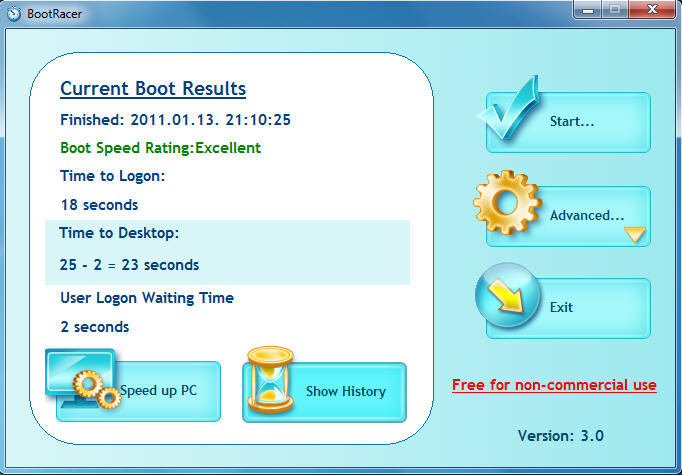Click the BootRacer stopwatch title bar icon

click(x=14, y=13)
